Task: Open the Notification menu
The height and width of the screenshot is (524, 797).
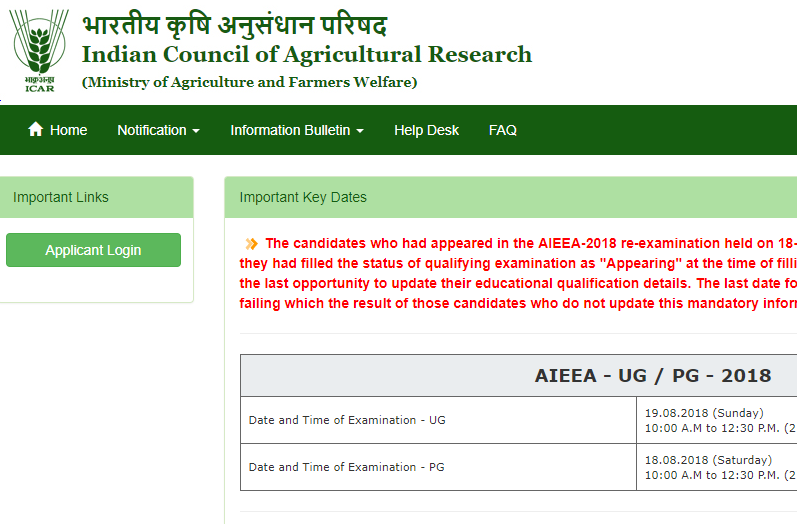Action: coord(159,130)
